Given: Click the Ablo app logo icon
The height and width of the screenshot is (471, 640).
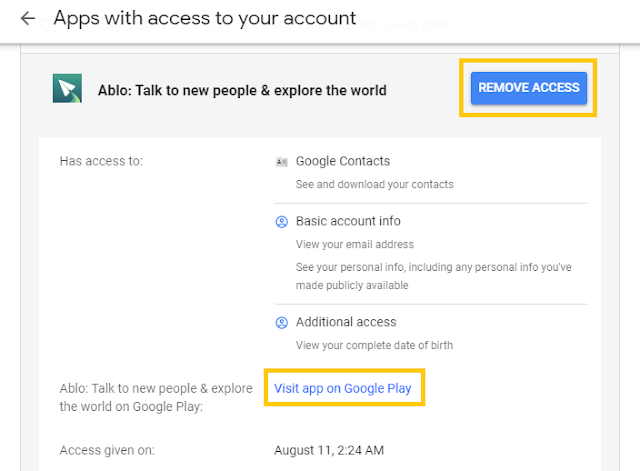Looking at the screenshot, I should [x=67, y=89].
